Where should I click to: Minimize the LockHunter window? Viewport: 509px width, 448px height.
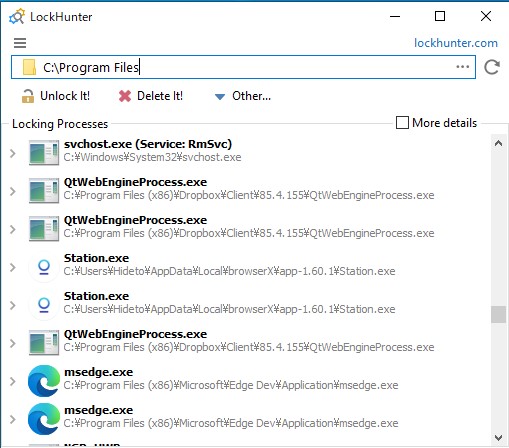395,16
